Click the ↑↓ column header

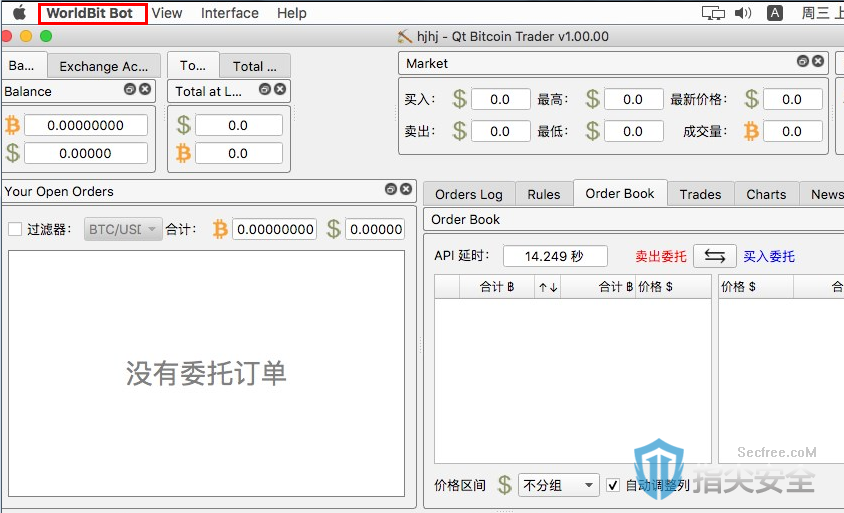tap(548, 287)
